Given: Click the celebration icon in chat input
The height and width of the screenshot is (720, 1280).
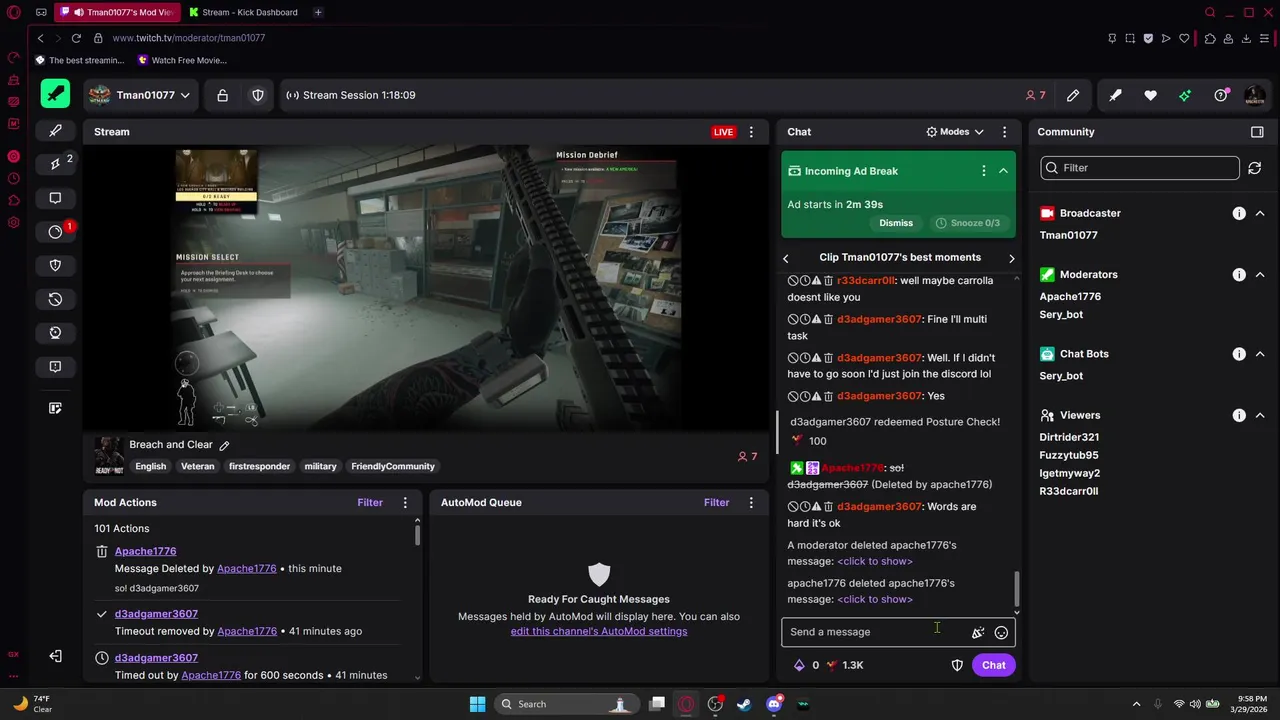Looking at the screenshot, I should 978,632.
